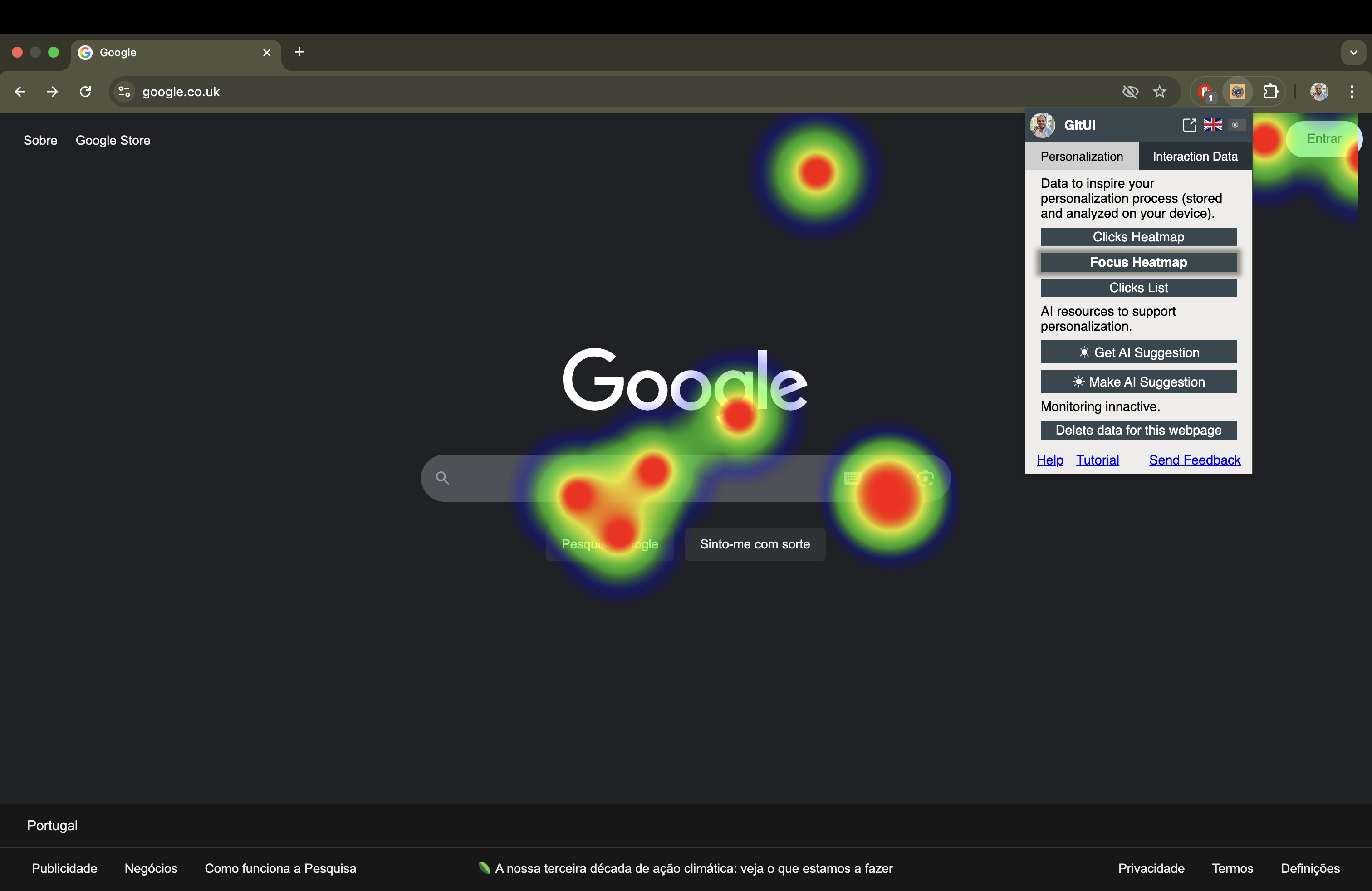
Task: Click the Send Feedback link
Action: [1194, 460]
